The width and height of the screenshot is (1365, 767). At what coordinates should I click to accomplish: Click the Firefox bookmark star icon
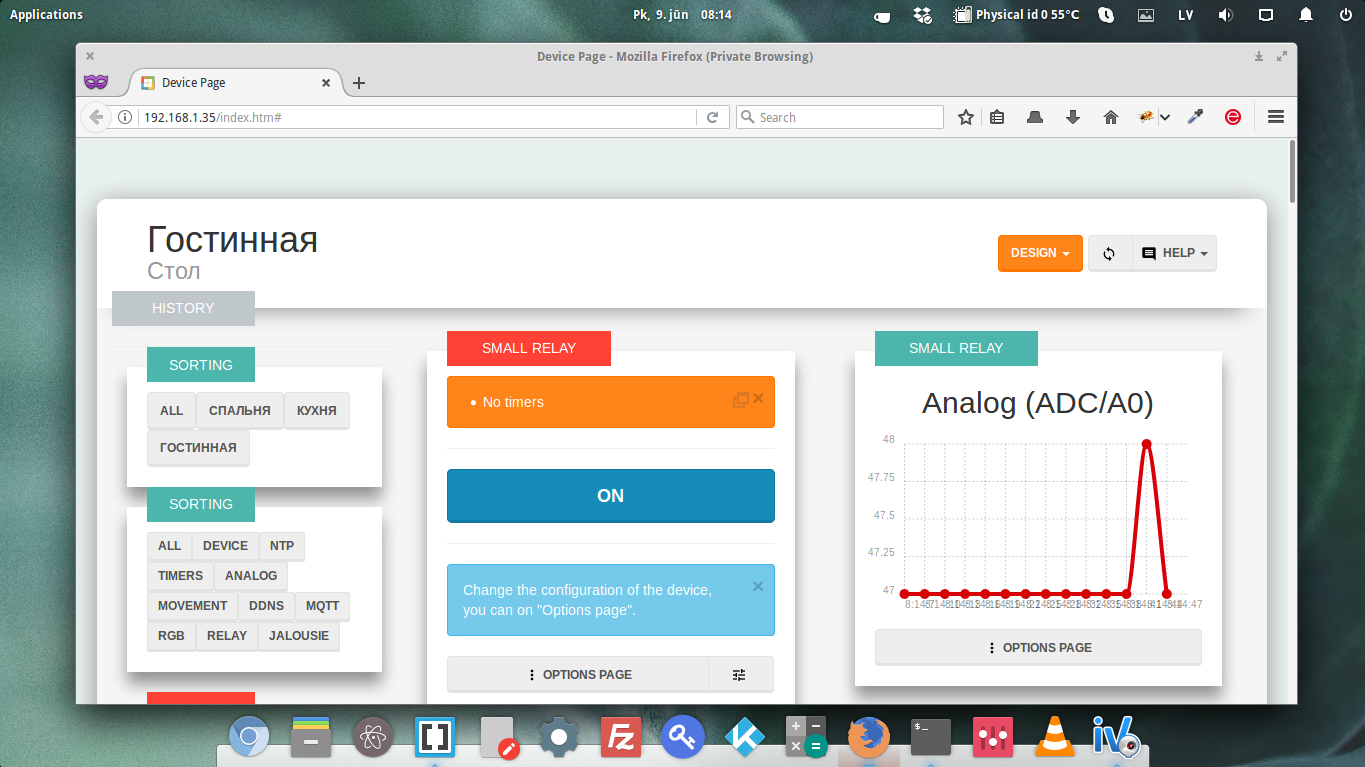click(965, 117)
